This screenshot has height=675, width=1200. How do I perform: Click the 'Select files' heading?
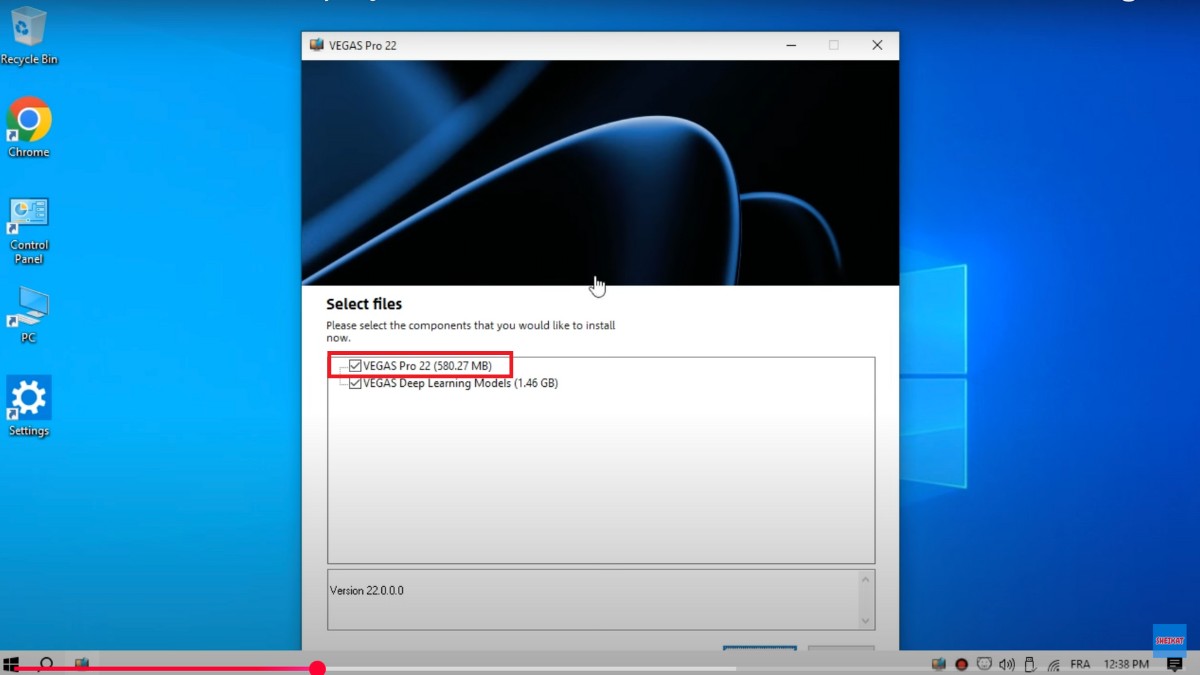(x=364, y=304)
